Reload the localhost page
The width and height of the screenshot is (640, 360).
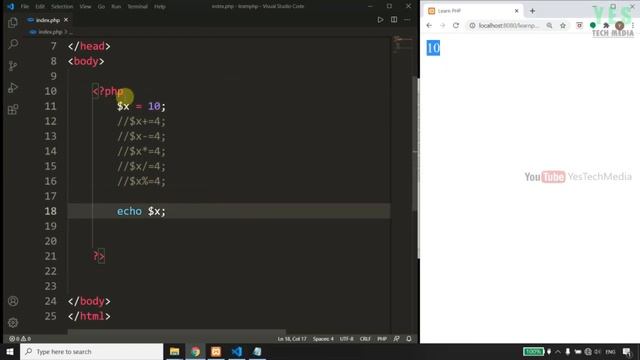coord(456,25)
